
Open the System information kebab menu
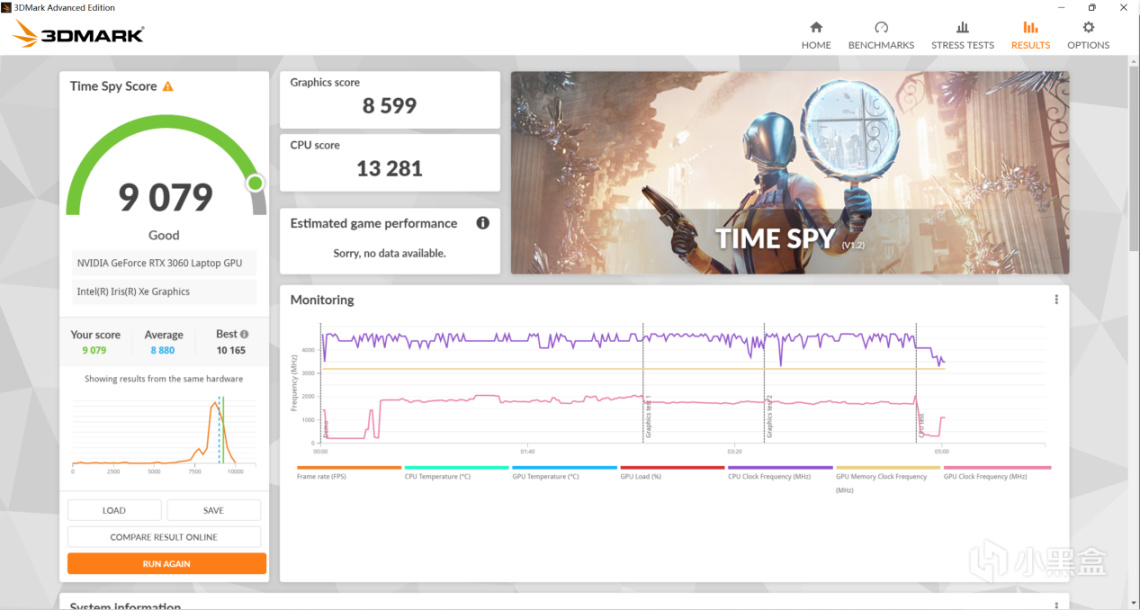[x=1056, y=604]
